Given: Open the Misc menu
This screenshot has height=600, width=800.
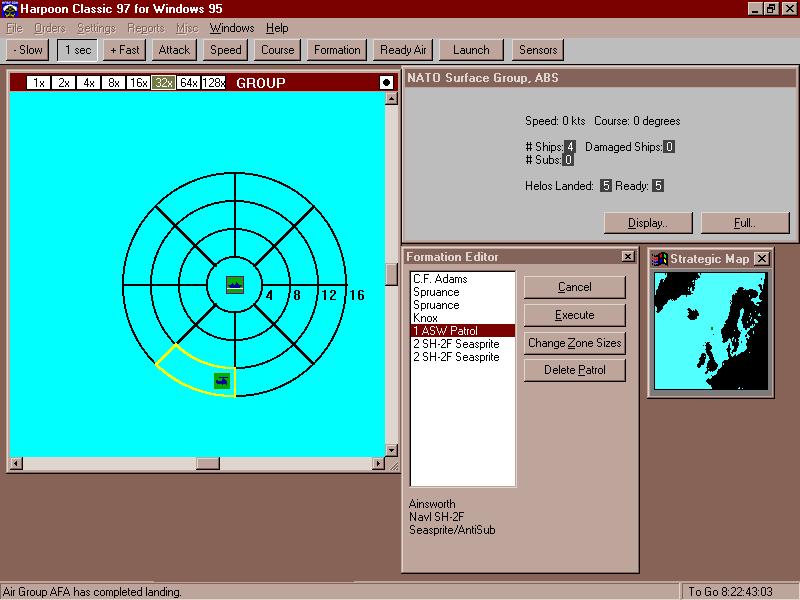Looking at the screenshot, I should [187, 28].
